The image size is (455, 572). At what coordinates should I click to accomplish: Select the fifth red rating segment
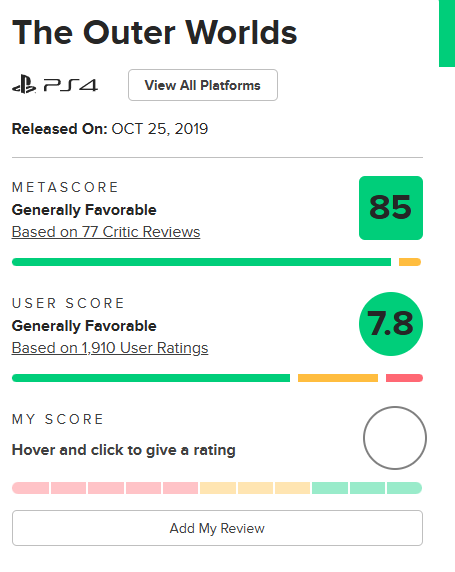tap(181, 488)
